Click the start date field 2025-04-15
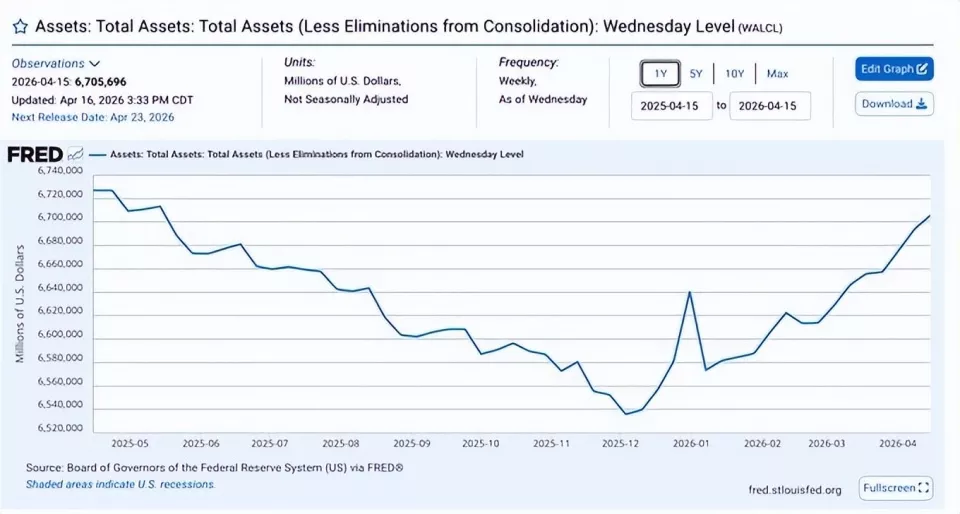This screenshot has width=960, height=514. coord(671,105)
